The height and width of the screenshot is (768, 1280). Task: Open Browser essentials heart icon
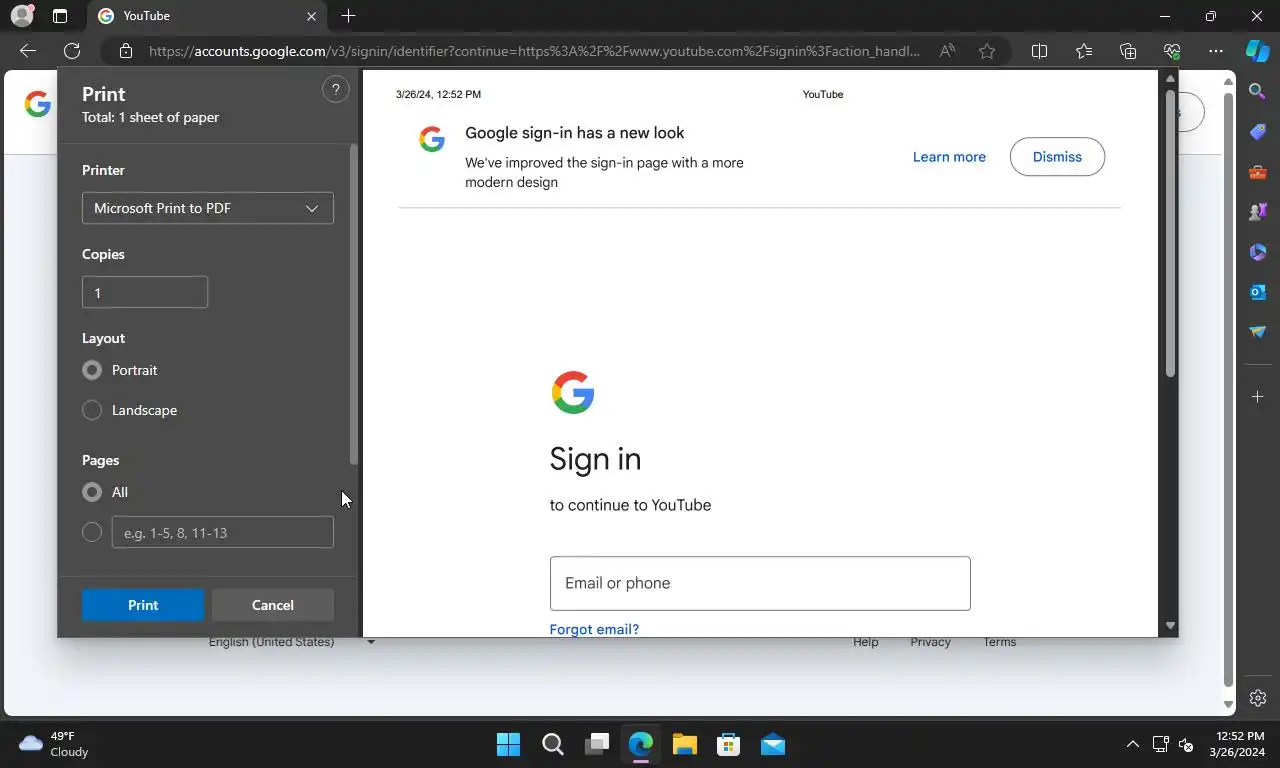[1172, 51]
